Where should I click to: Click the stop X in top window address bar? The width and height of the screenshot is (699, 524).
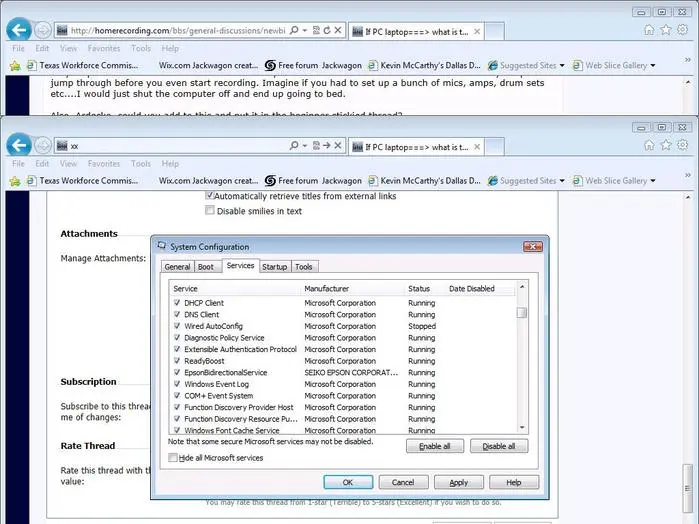click(338, 30)
